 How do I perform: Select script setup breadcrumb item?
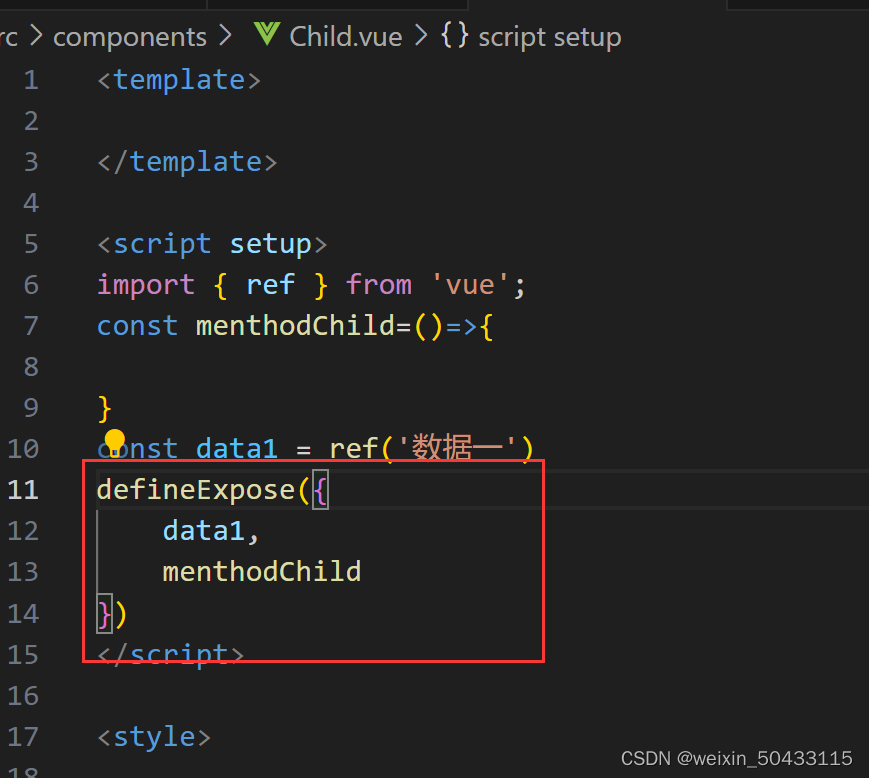549,37
